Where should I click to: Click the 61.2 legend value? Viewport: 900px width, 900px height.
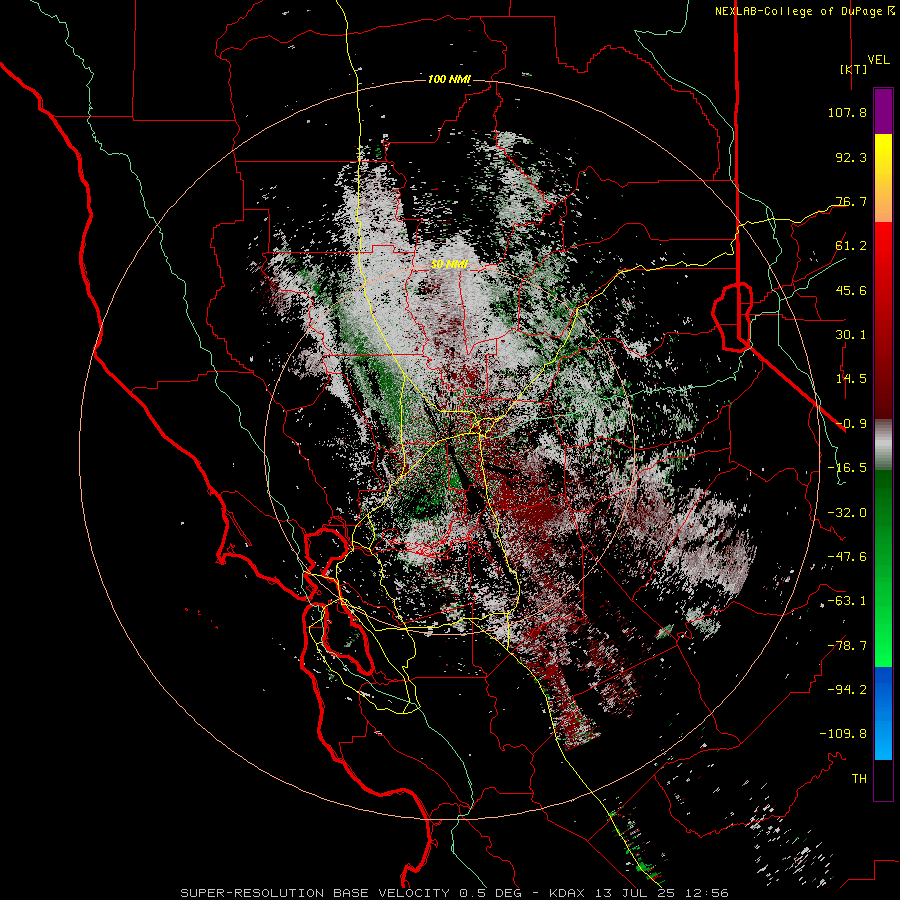click(x=851, y=246)
